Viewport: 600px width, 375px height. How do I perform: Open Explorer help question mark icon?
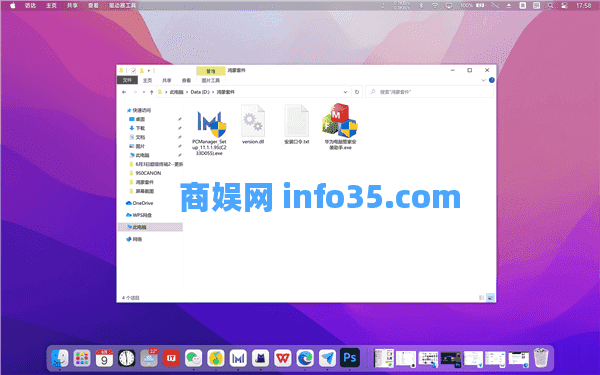point(492,80)
